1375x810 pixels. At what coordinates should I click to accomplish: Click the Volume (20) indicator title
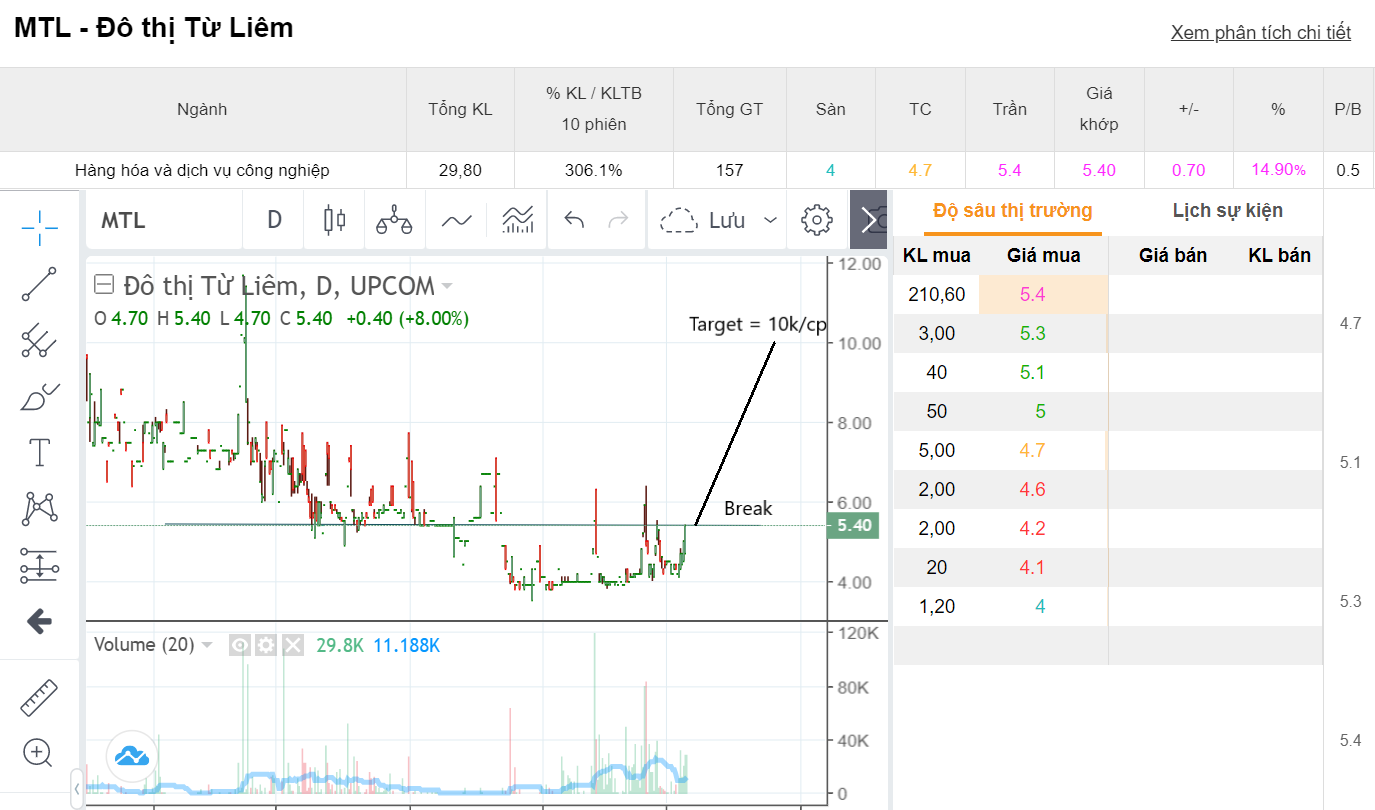click(x=144, y=645)
